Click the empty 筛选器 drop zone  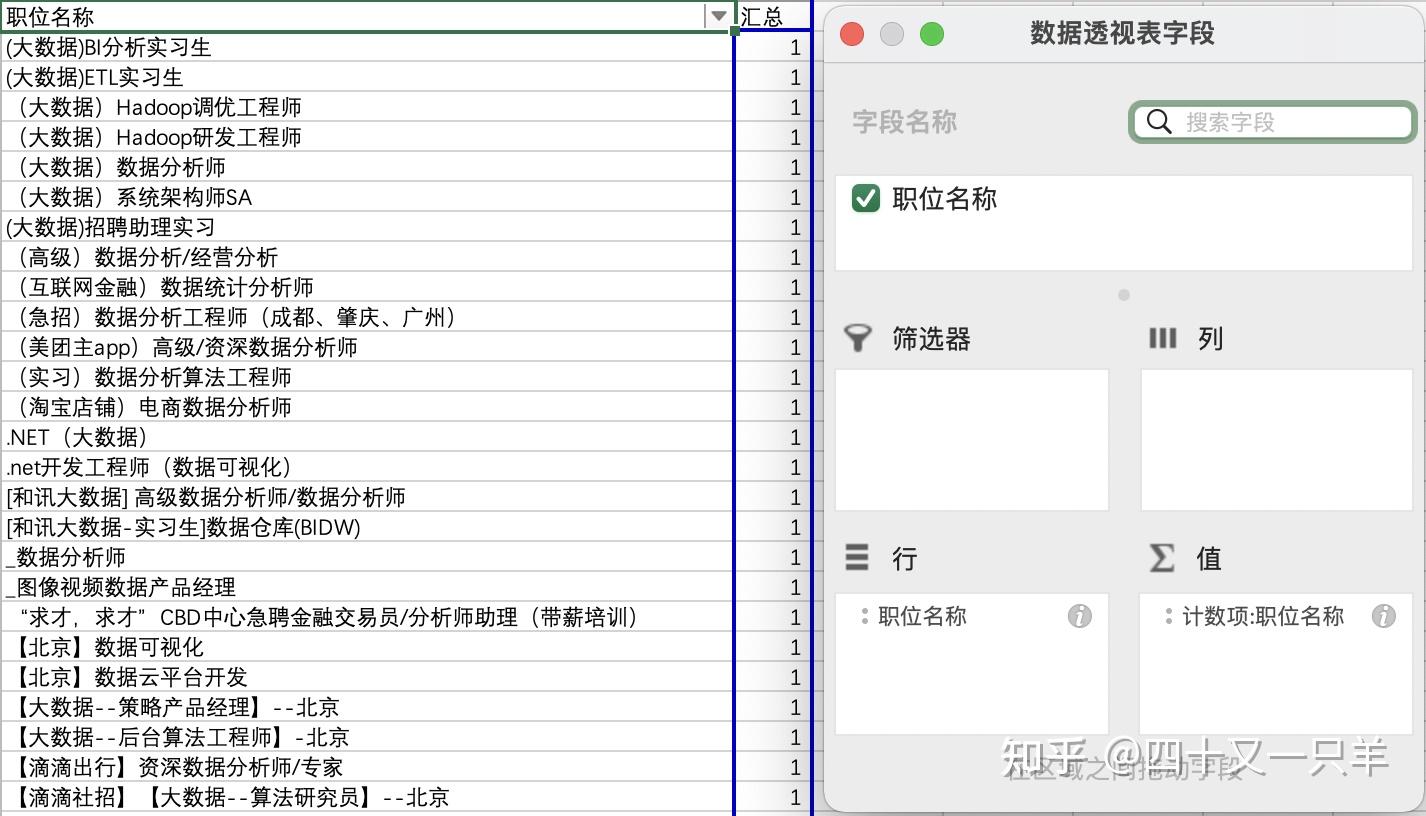tap(971, 440)
